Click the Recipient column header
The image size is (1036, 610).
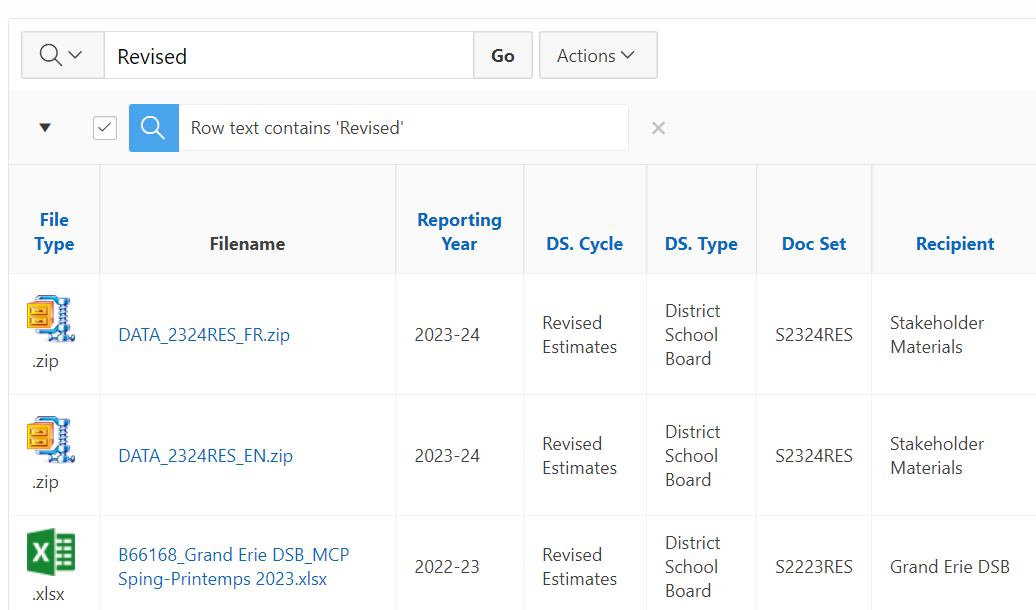954,244
